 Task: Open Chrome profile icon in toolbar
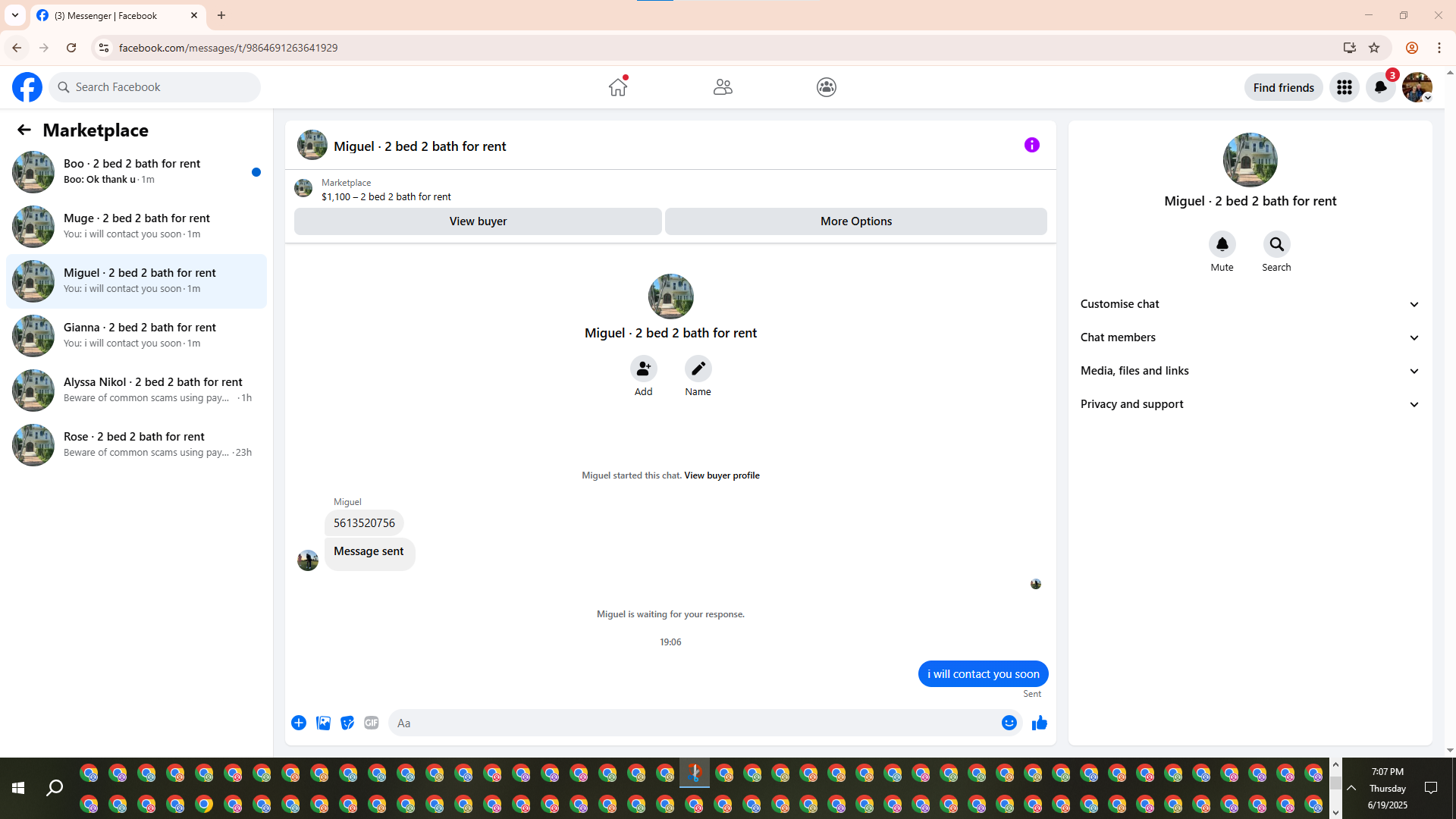[x=1412, y=48]
